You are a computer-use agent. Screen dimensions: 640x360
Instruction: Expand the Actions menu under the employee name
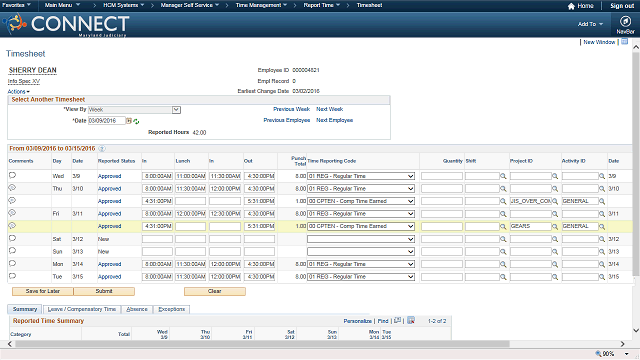[x=18, y=91]
